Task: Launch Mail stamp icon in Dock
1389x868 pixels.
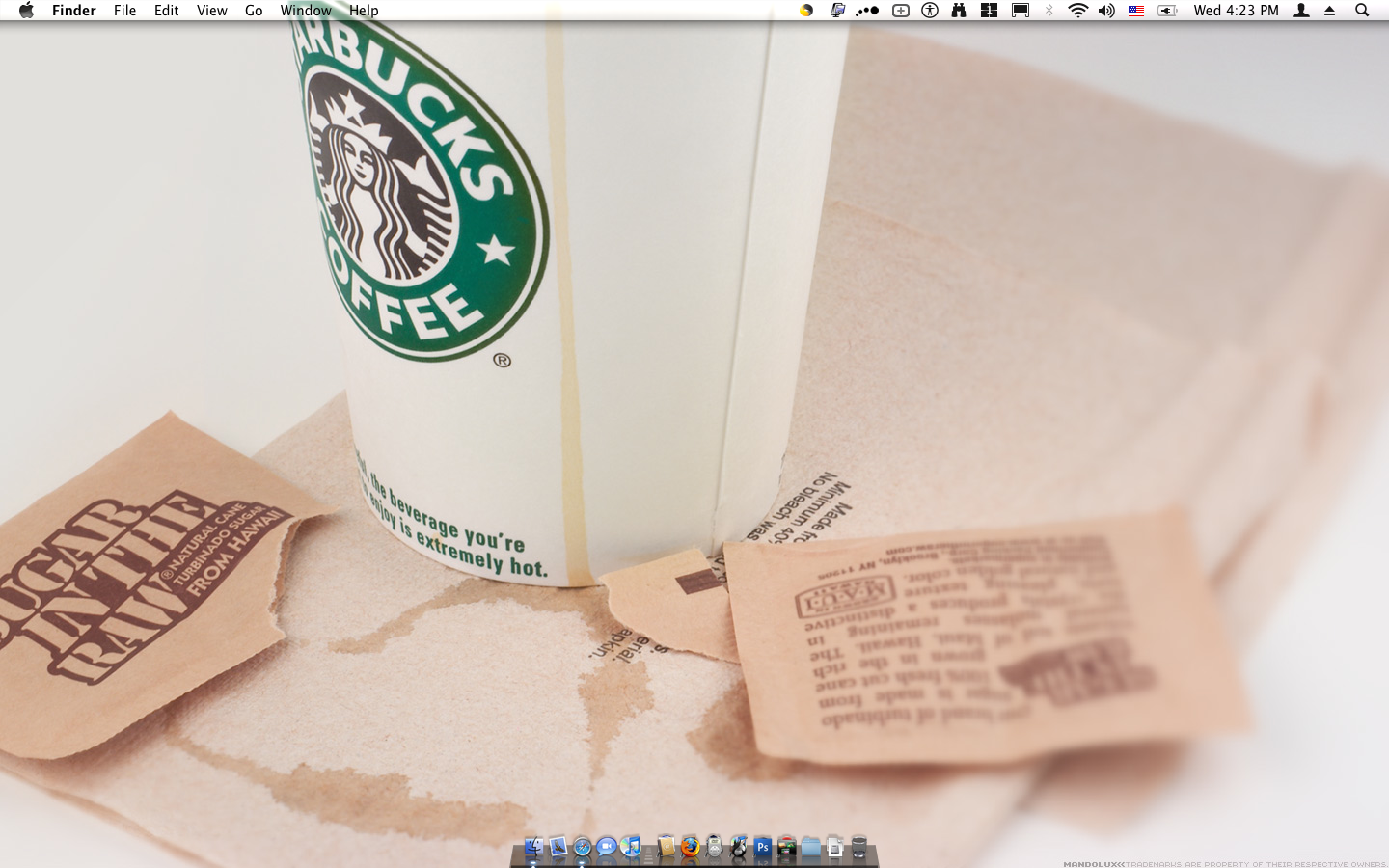Action: click(558, 848)
